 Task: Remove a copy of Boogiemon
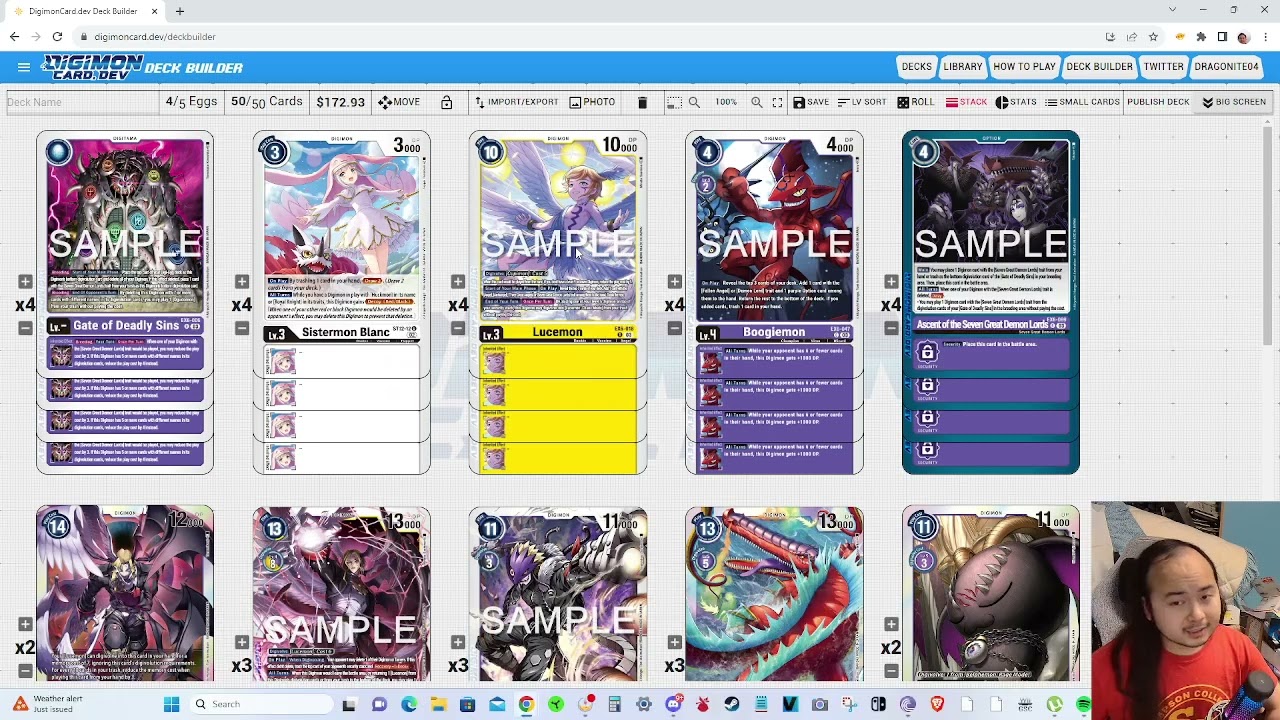pyautogui.click(x=675, y=328)
